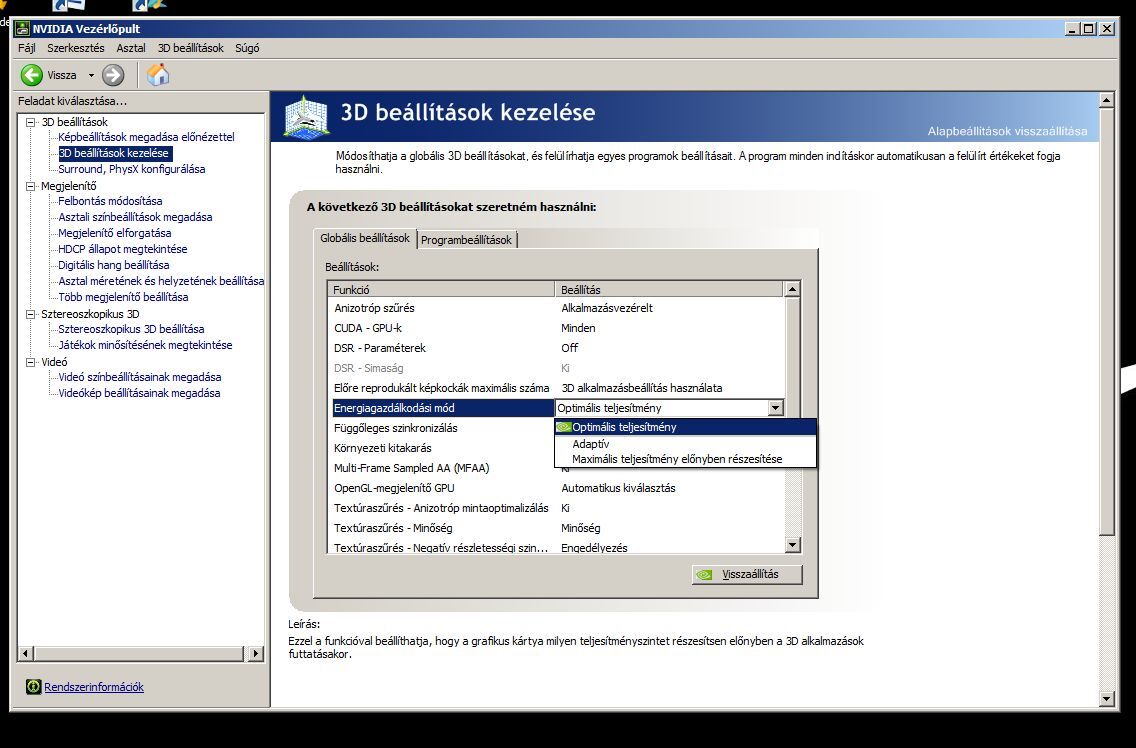Click the Visszaállítás button
Screen dimensions: 1136x748
point(747,574)
